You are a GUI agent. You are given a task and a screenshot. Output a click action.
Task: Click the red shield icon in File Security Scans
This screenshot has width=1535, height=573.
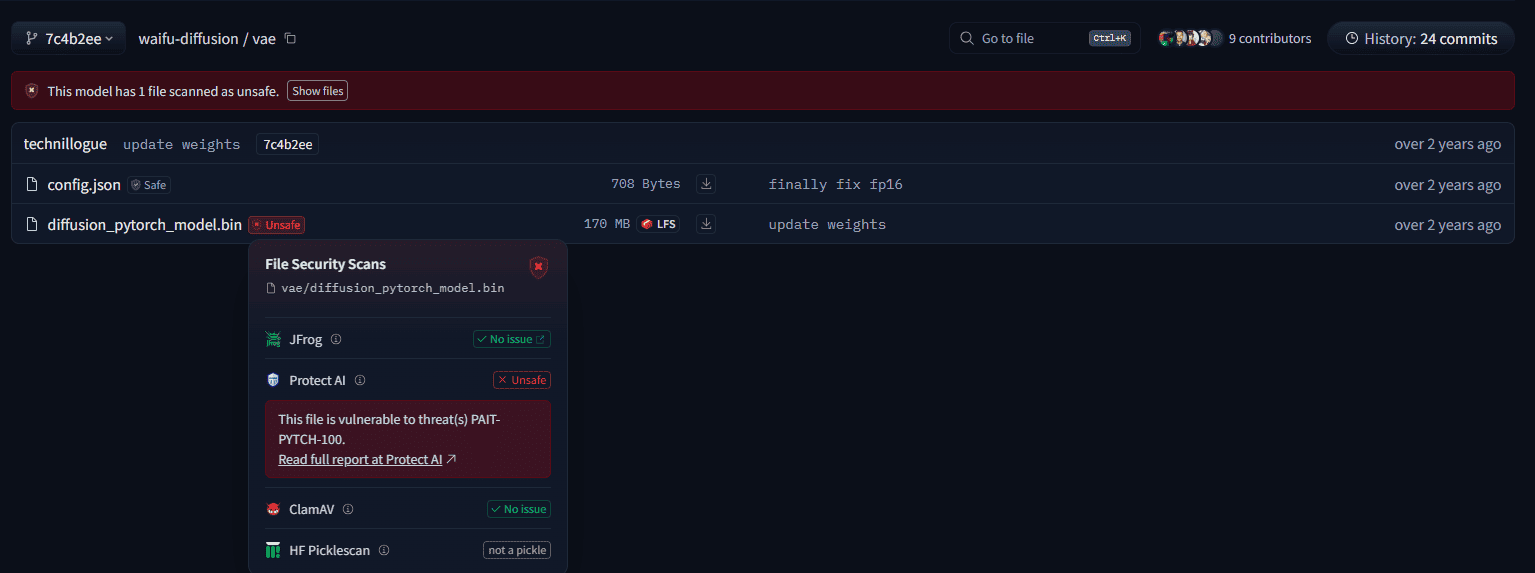pyautogui.click(x=538, y=267)
